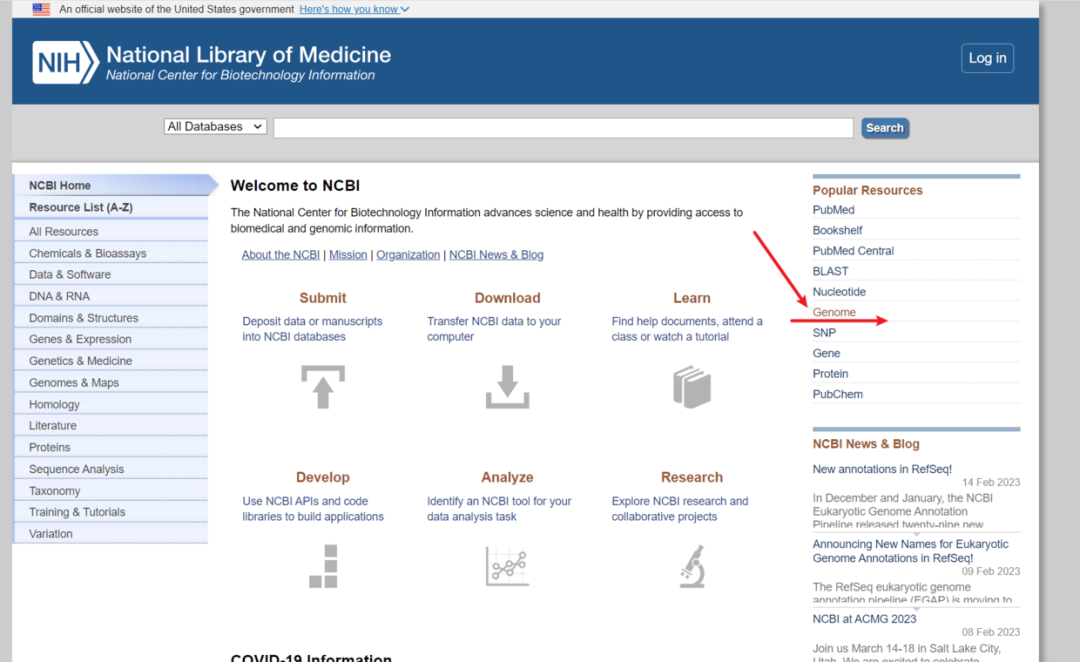Open Genetics & Medicine category
The width and height of the screenshot is (1080, 662).
[111, 361]
